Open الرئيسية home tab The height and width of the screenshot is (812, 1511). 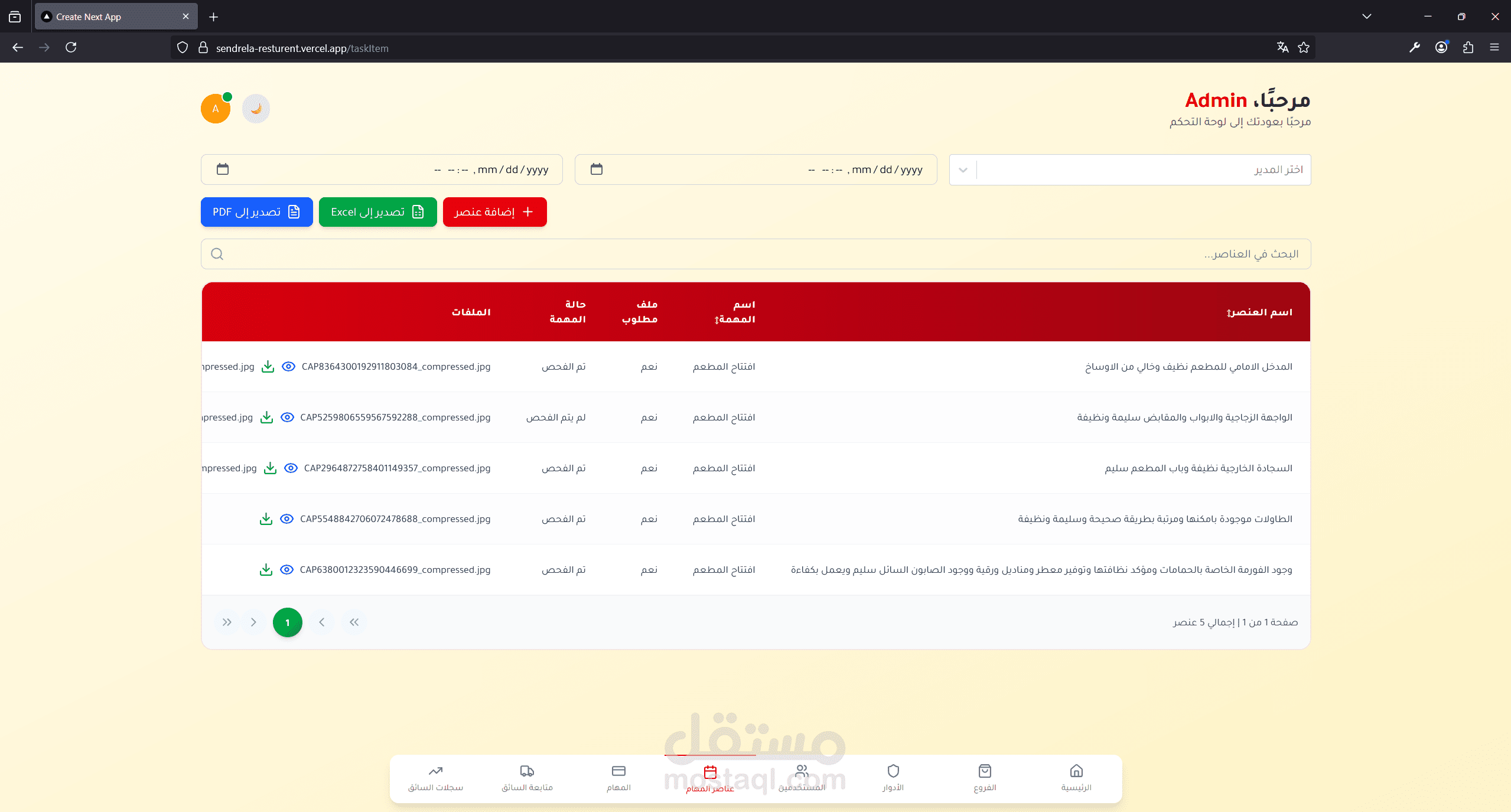click(x=1076, y=778)
